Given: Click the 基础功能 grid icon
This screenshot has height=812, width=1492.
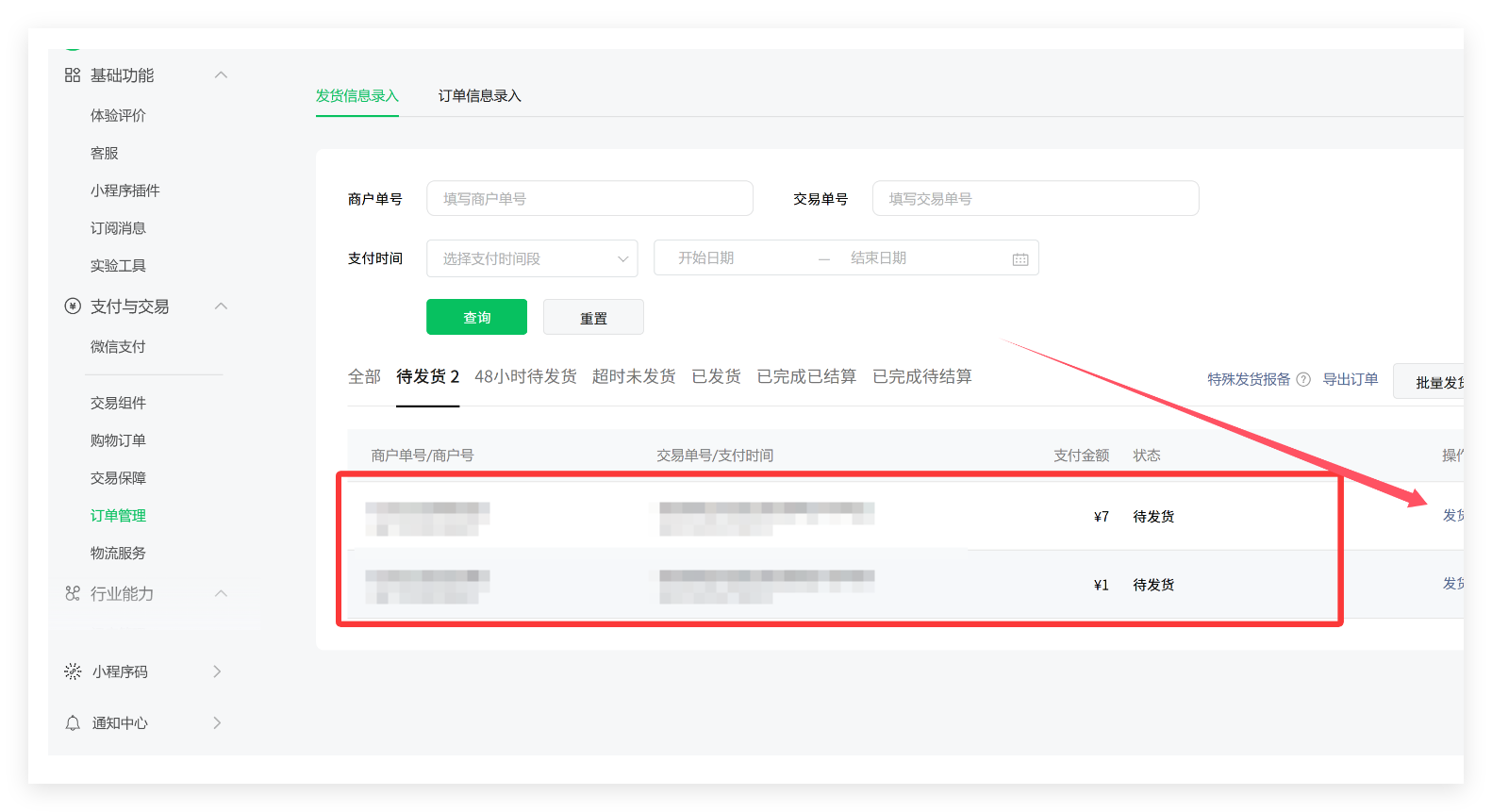Looking at the screenshot, I should coord(73,75).
